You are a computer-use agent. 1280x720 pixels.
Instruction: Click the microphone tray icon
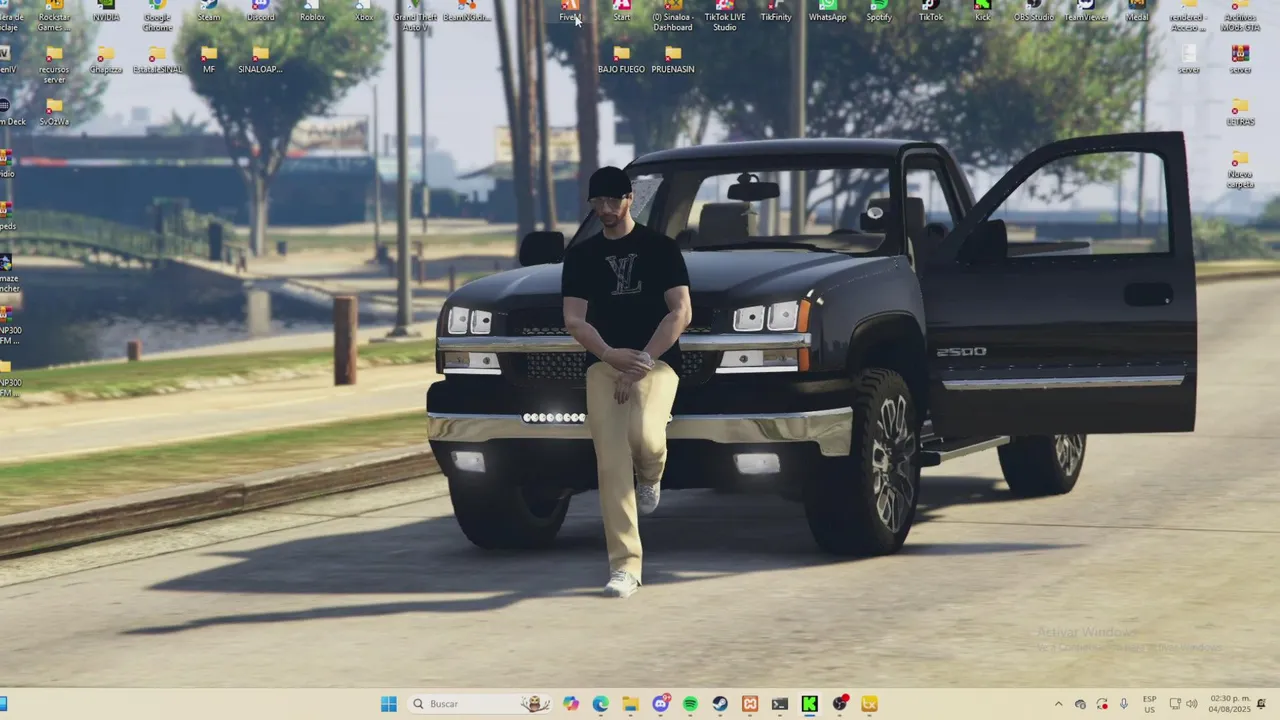(x=1124, y=704)
